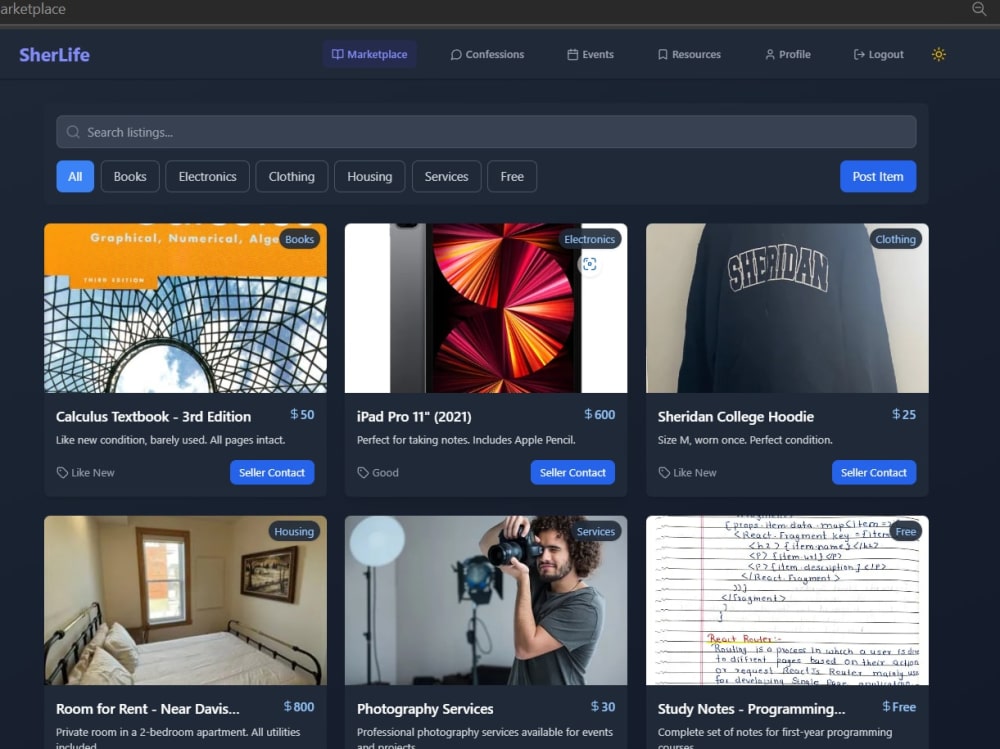Screen dimensions: 1000x749
Task: Go to the Marketplace nav tab
Action: click(369, 54)
